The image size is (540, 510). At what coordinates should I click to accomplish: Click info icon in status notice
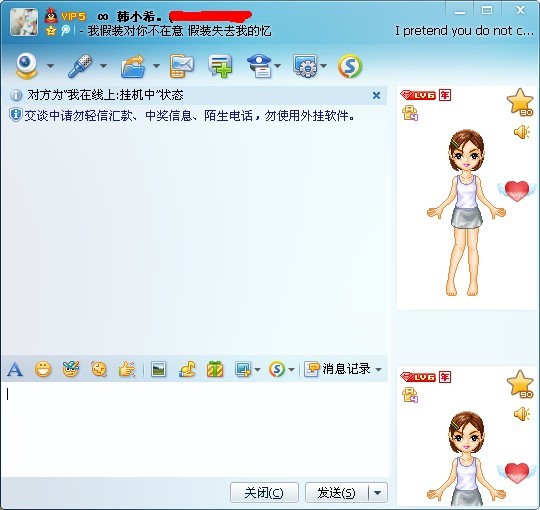(16, 95)
